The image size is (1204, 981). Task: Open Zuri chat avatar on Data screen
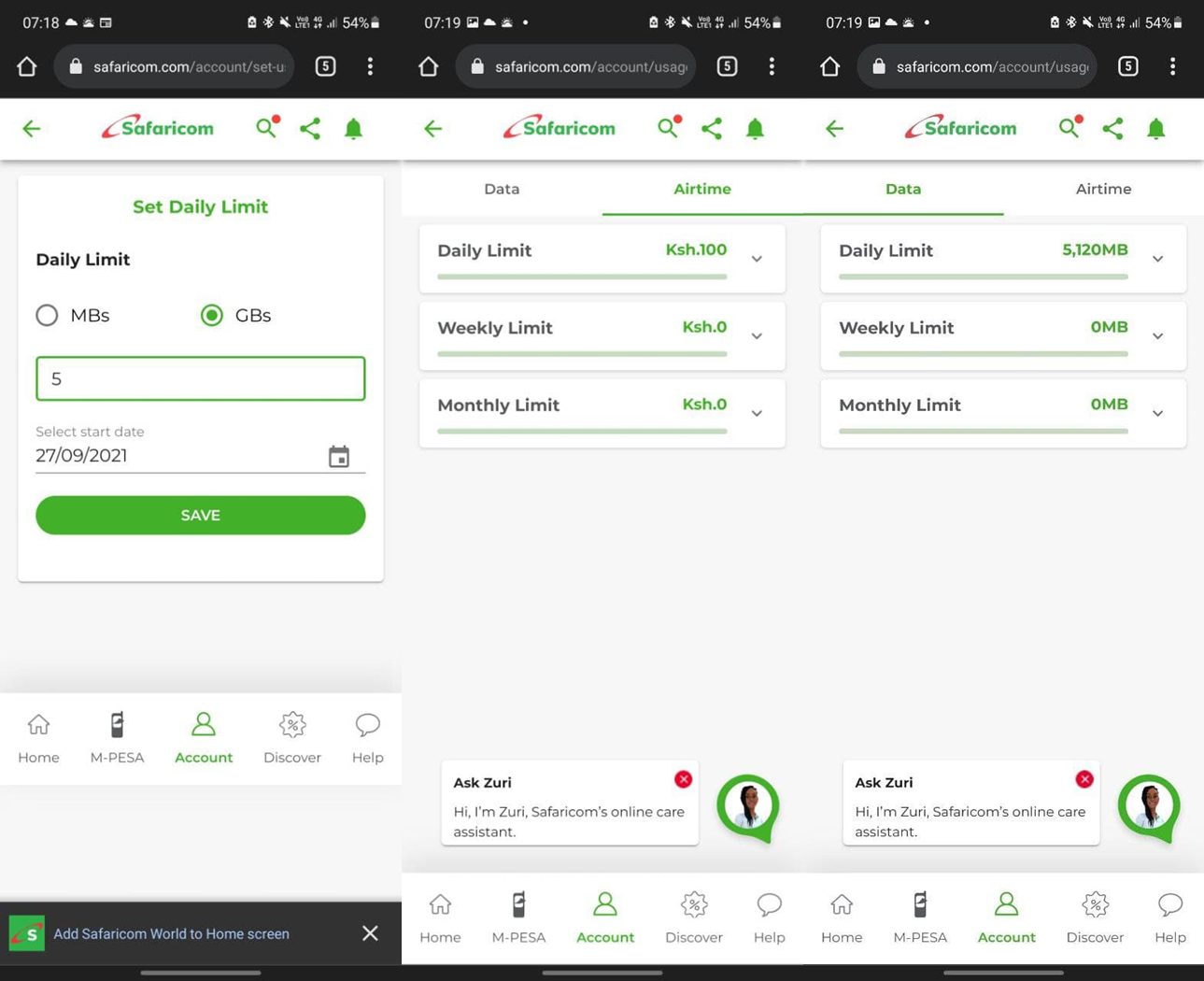(1149, 807)
